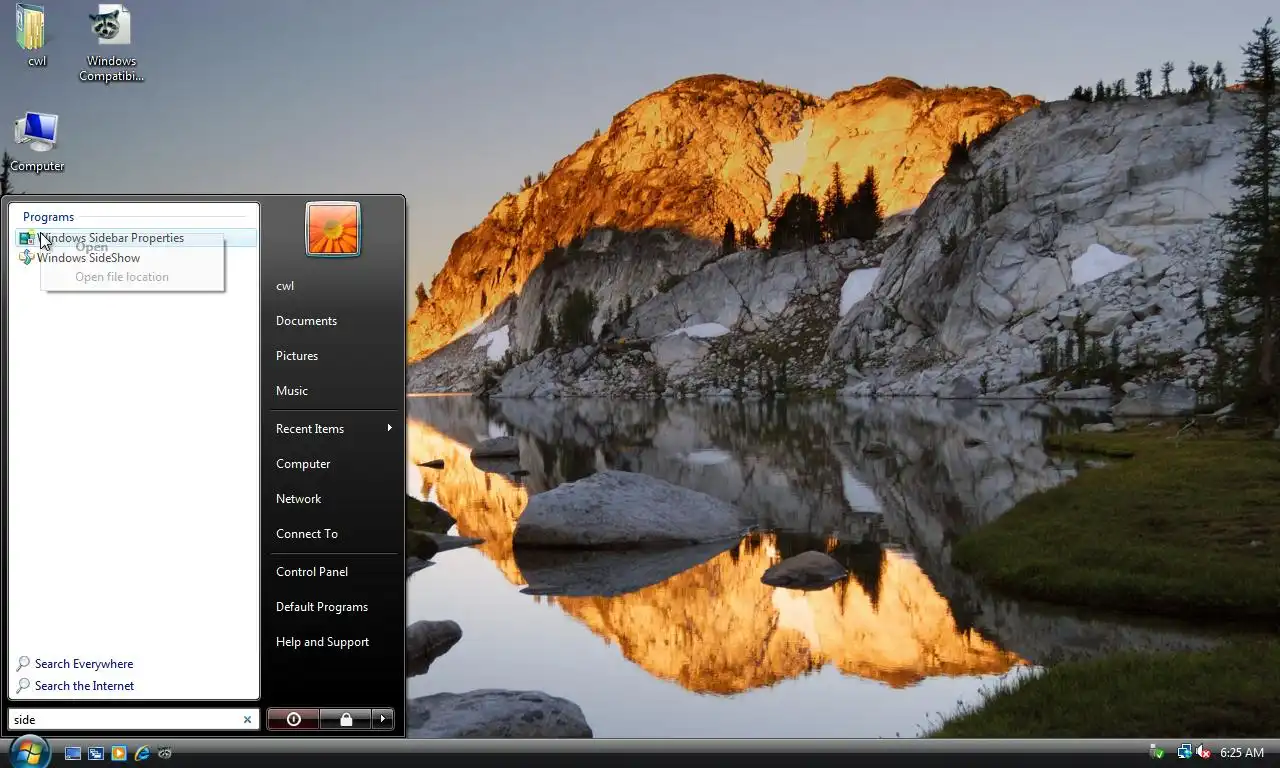
Task: Open the cwl user folder link
Action: 285,286
